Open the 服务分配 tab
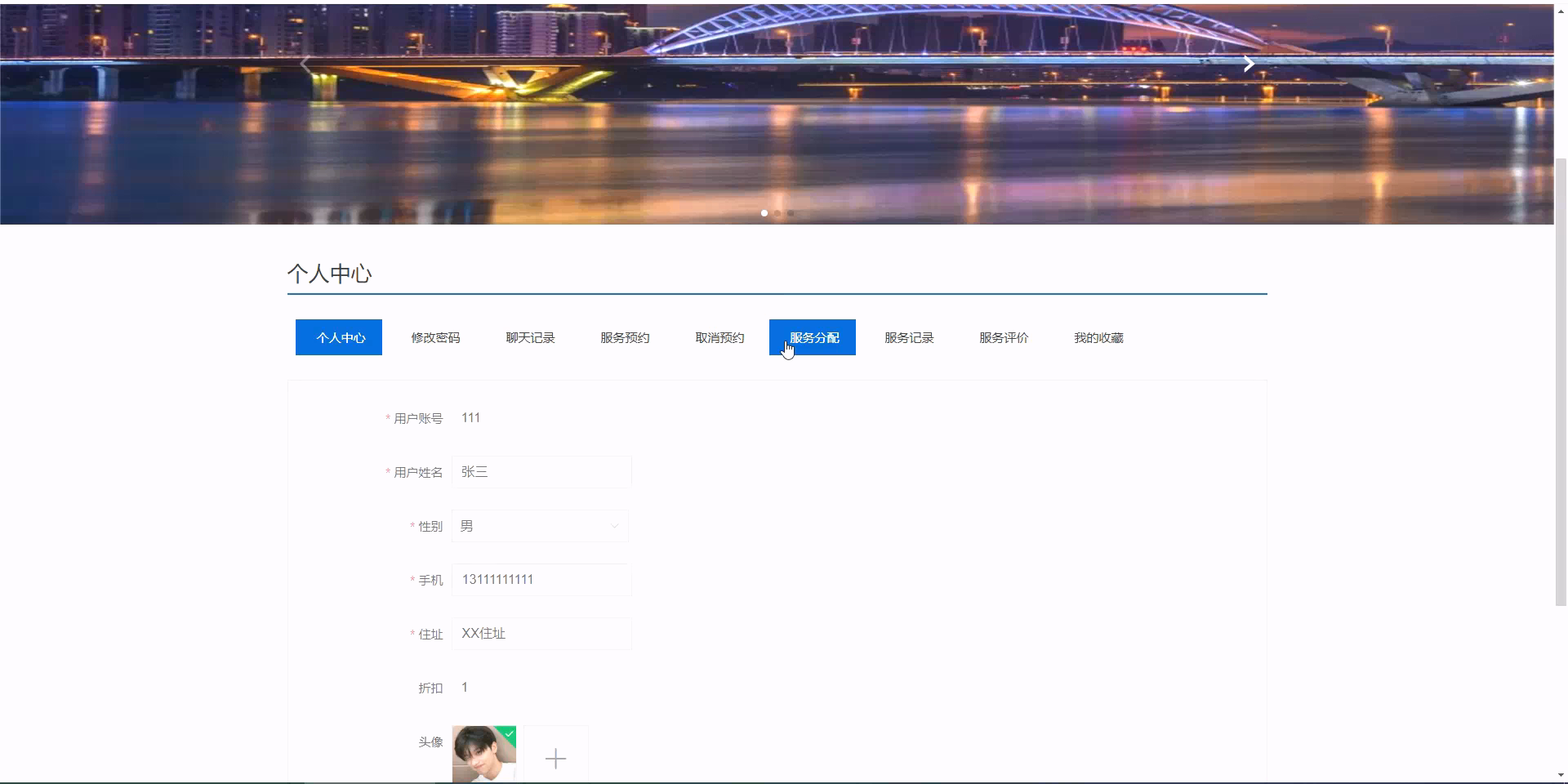Screen dimensions: 1568x784 [x=813, y=337]
